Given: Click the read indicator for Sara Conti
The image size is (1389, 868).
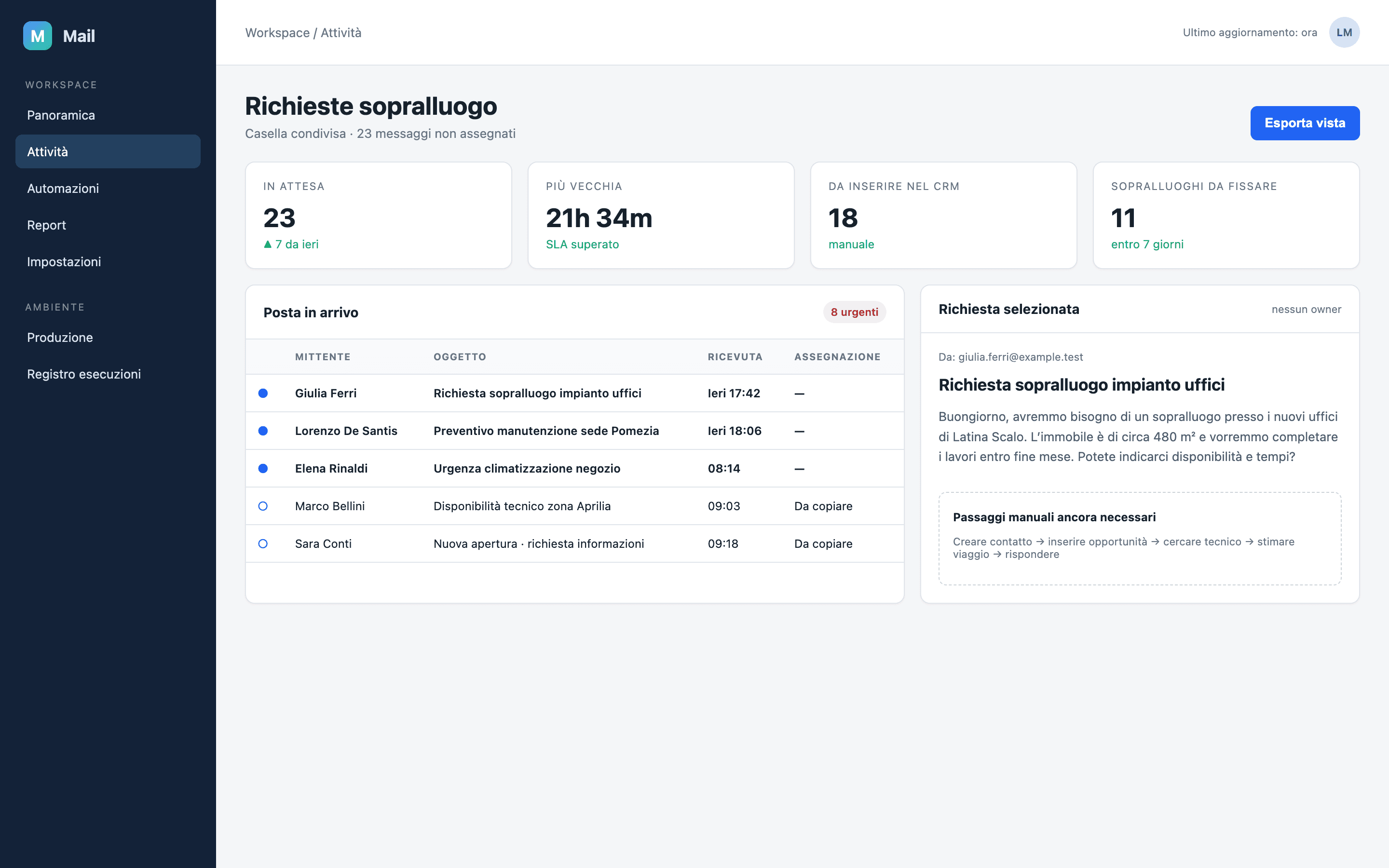Looking at the screenshot, I should pyautogui.click(x=263, y=543).
